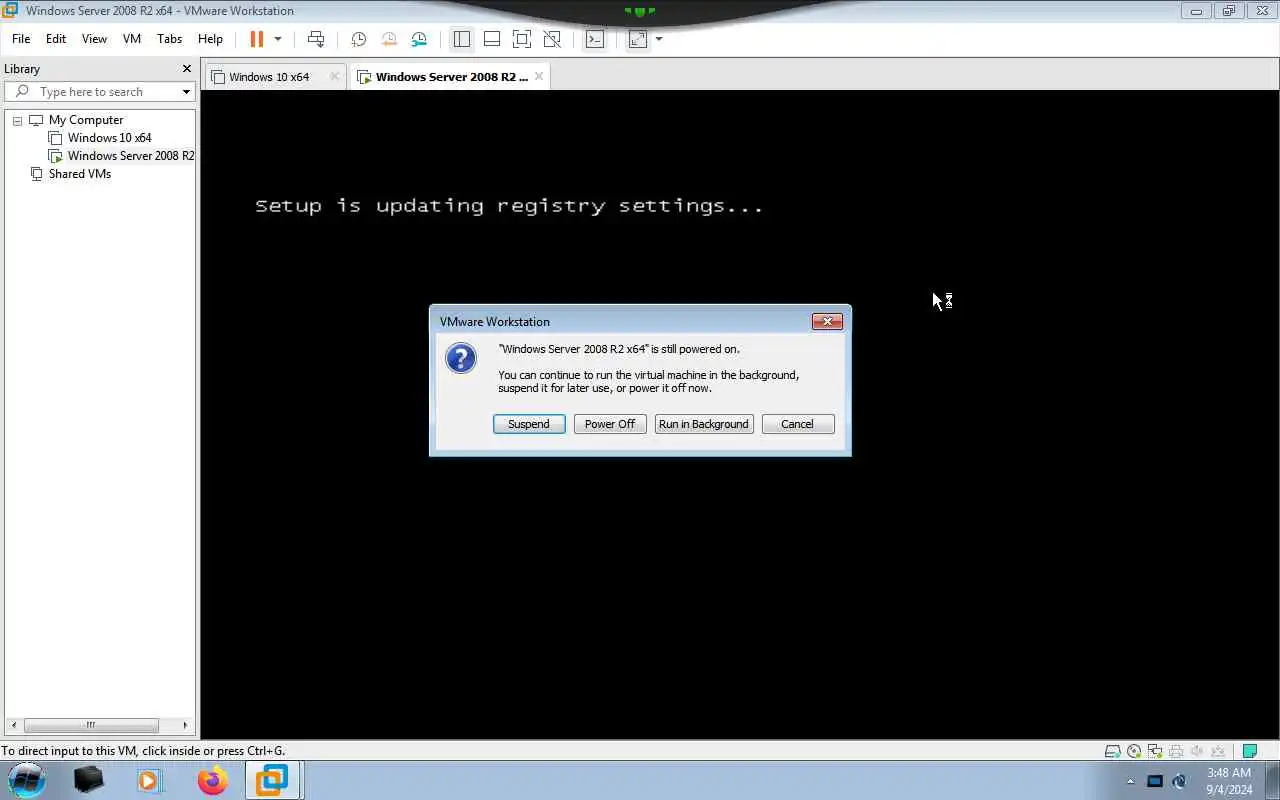
Task: Open the Edit menu
Action: 56,39
